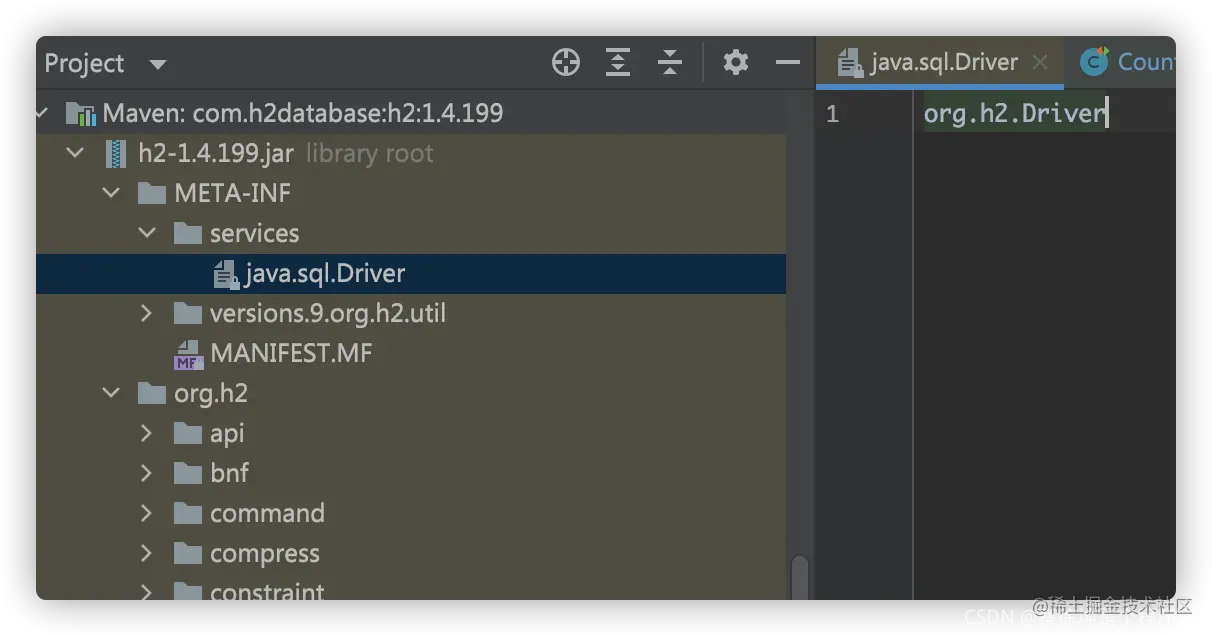Open the Project view dropdown arrow
1212x636 pixels.
coord(157,65)
